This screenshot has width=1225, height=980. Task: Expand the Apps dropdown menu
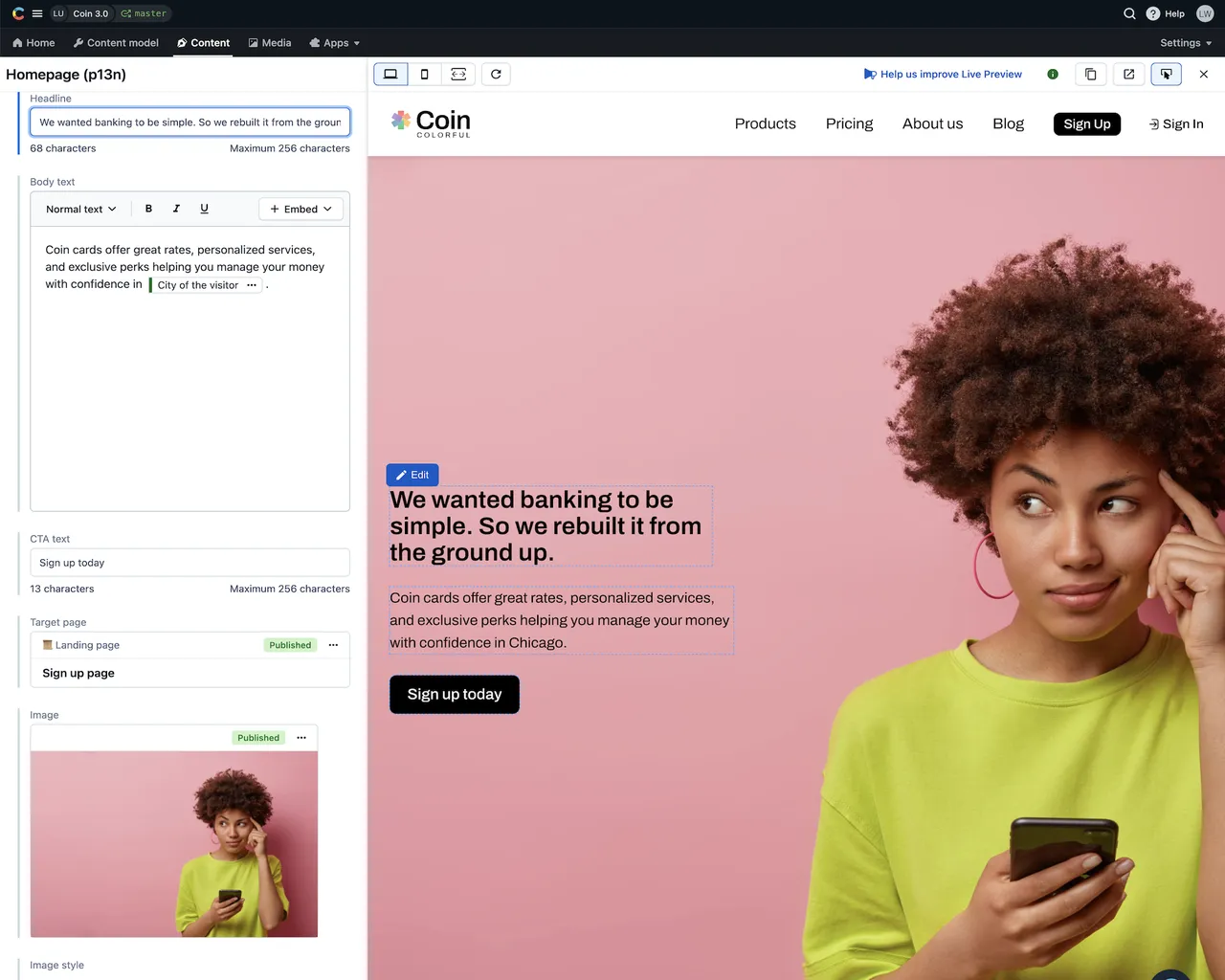coord(335,43)
